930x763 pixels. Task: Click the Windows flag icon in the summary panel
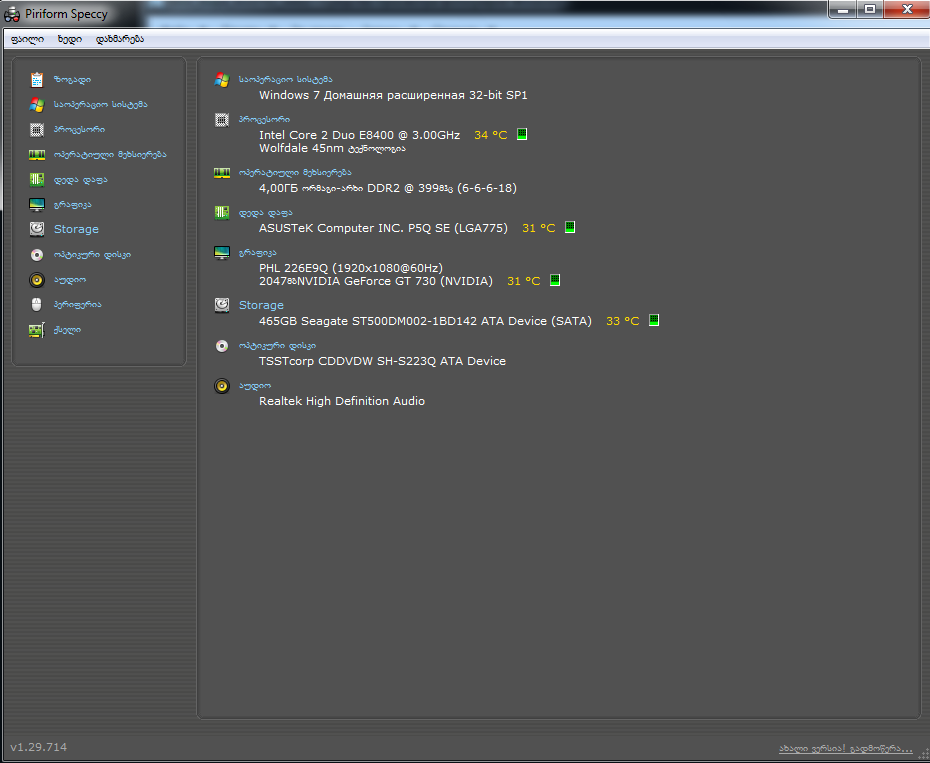pyautogui.click(x=222, y=80)
